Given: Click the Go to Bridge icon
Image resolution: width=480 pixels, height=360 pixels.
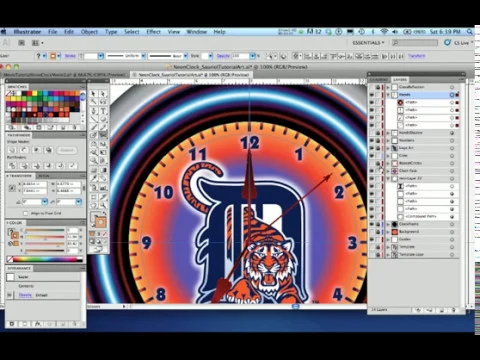Looking at the screenshot, I should coord(21,43).
